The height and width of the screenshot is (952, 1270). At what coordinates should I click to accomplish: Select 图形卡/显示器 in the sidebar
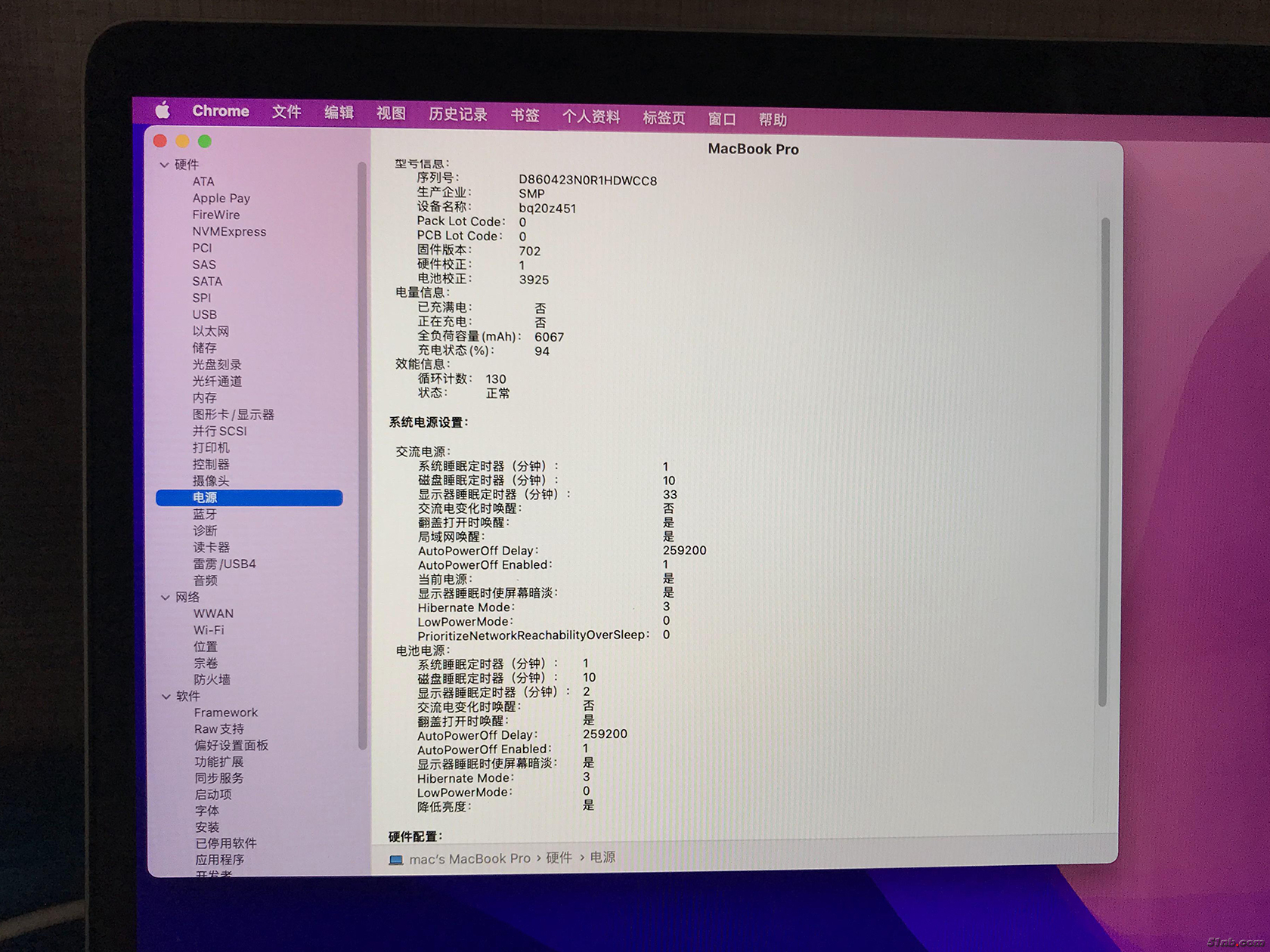(x=233, y=414)
